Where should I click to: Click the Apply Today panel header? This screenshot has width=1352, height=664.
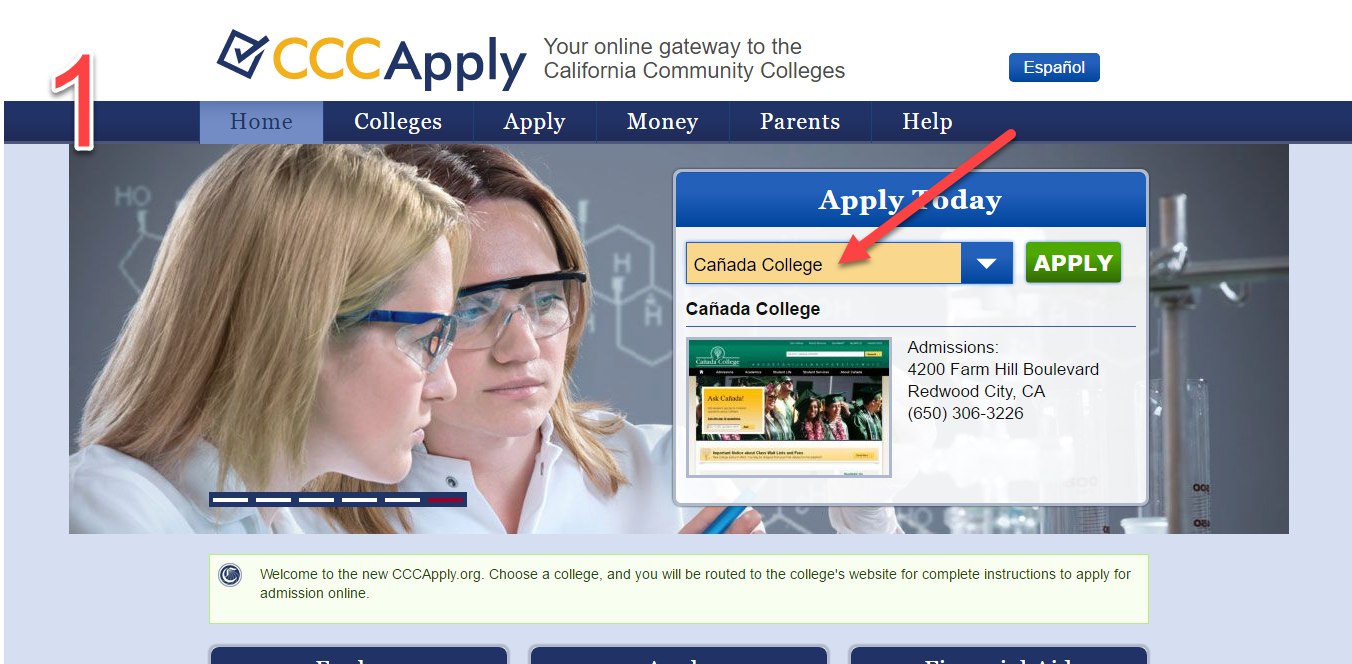910,200
